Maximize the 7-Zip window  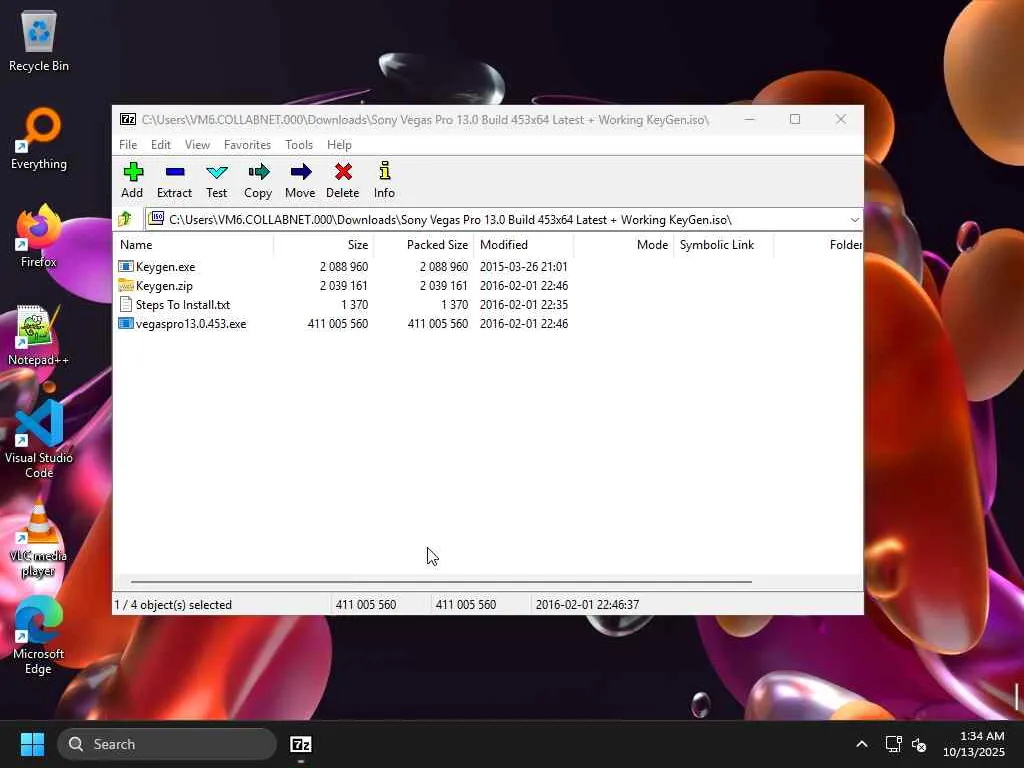click(x=795, y=120)
